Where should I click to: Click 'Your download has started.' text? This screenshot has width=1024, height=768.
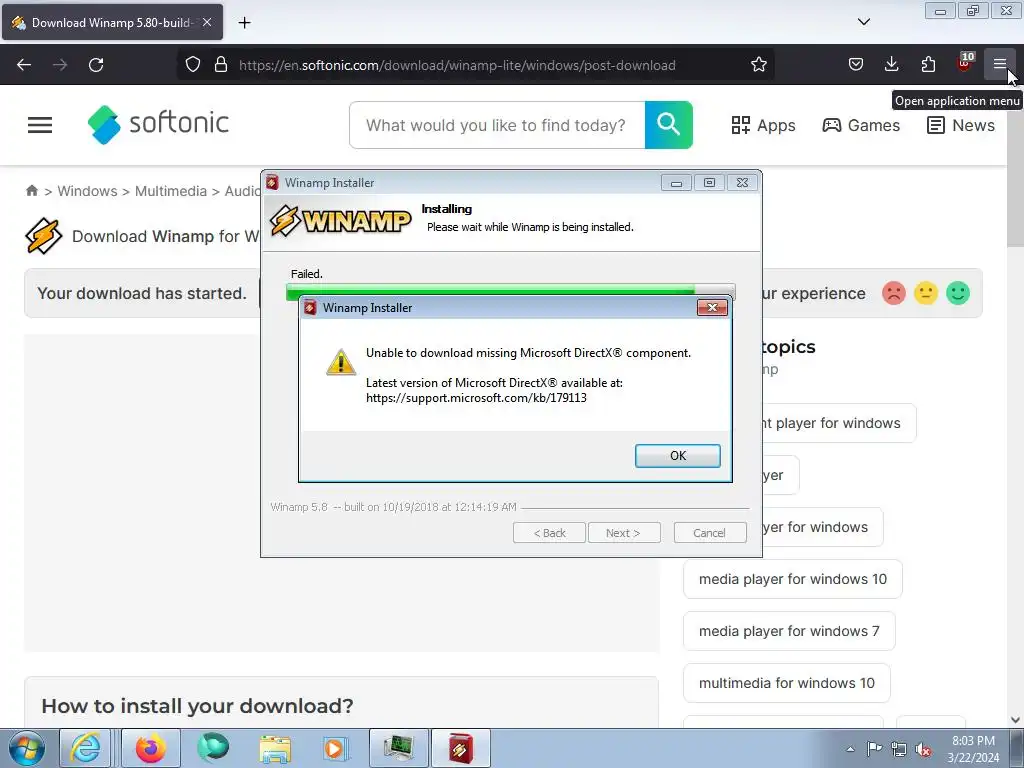(x=142, y=293)
